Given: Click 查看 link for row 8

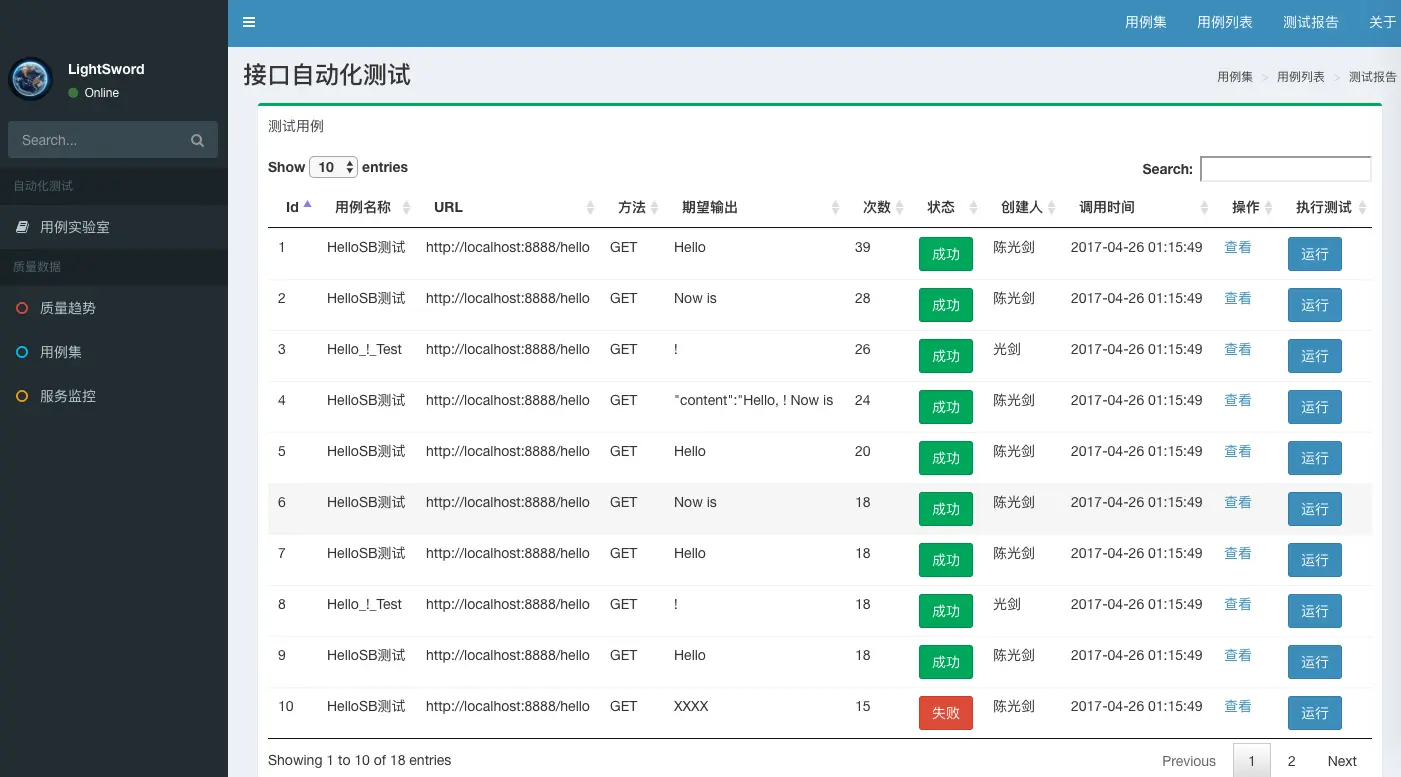Looking at the screenshot, I should pyautogui.click(x=1238, y=604).
